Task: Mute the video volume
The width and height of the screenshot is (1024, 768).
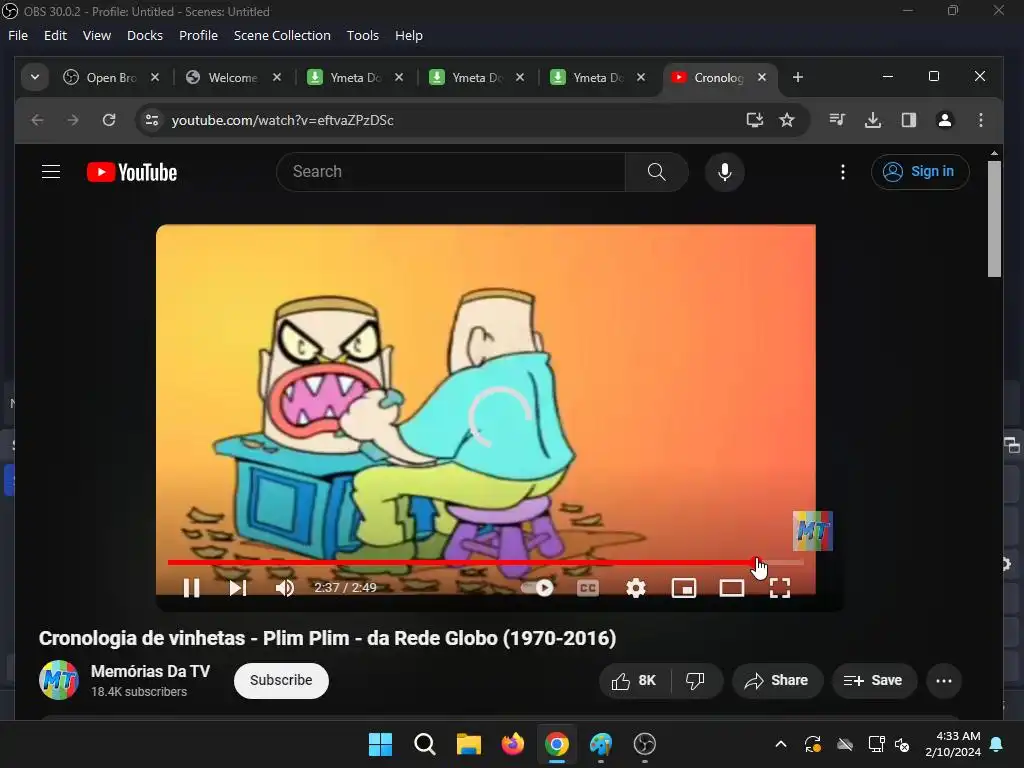Action: point(285,588)
